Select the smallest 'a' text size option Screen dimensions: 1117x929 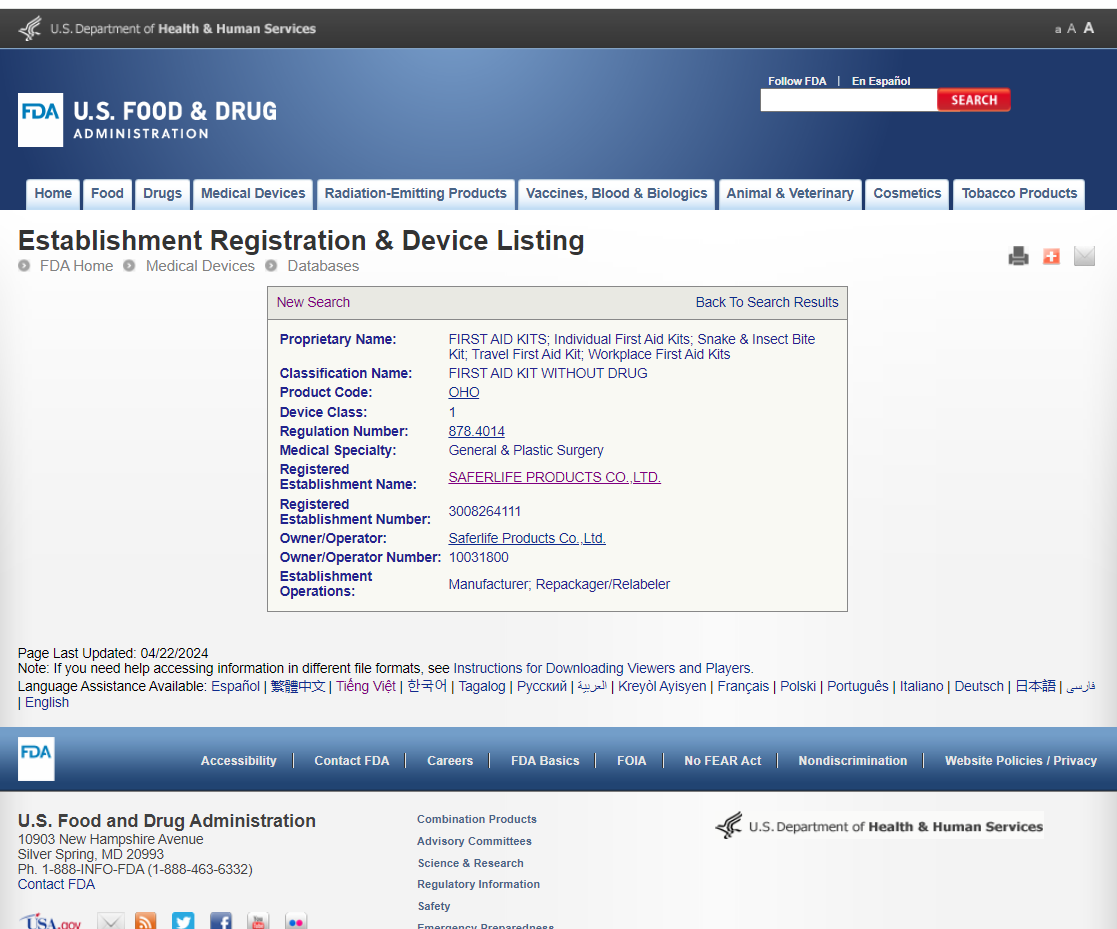(1058, 30)
